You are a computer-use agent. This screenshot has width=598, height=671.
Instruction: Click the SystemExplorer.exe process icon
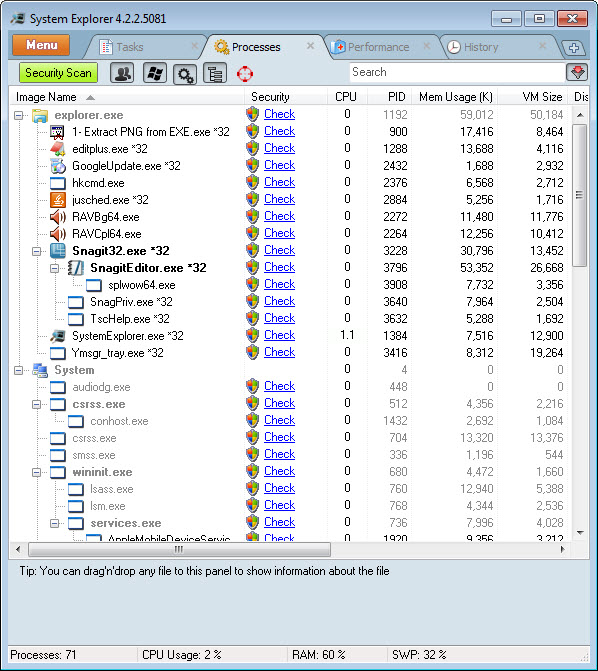coord(58,336)
